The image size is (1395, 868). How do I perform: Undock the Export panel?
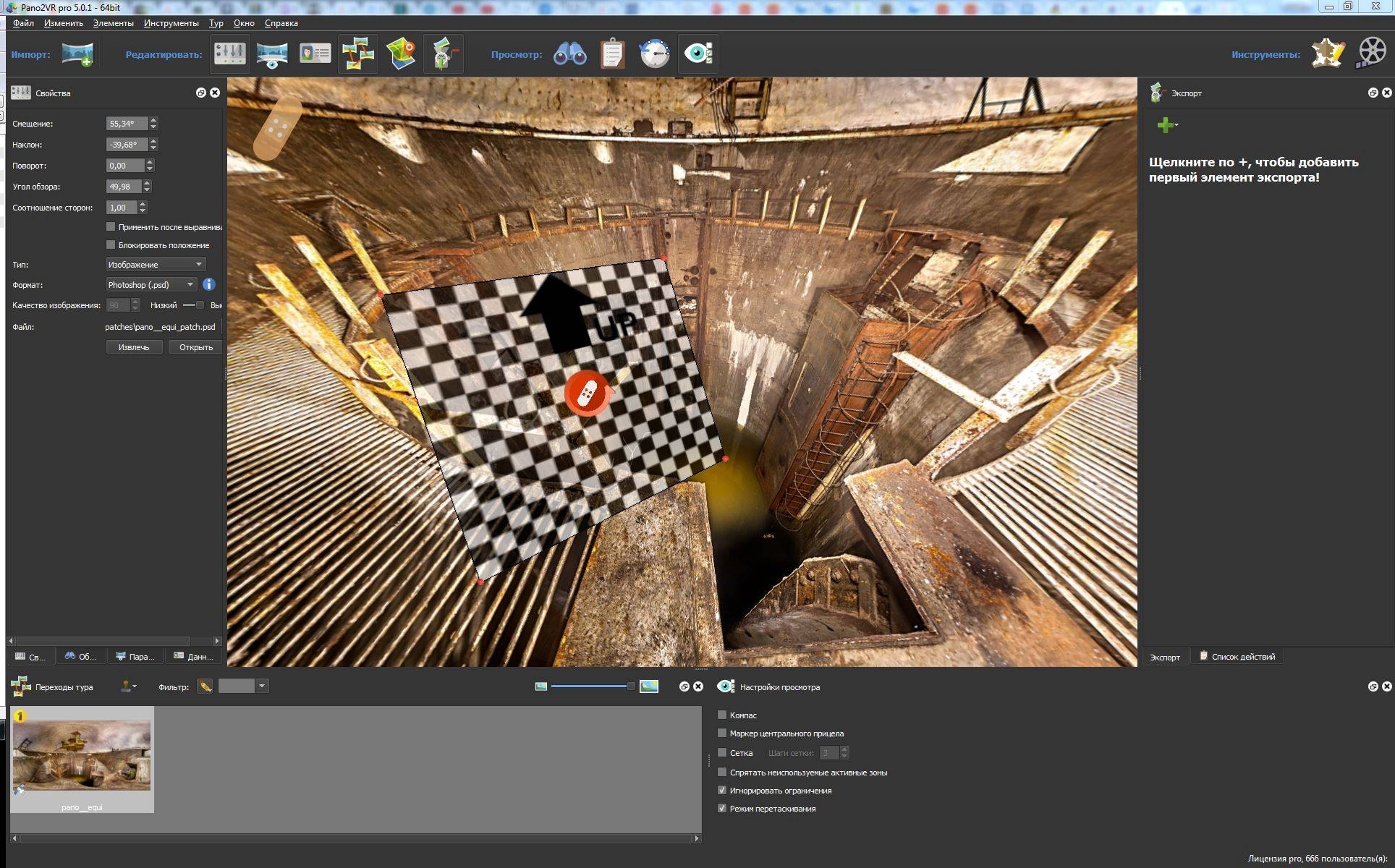[1373, 93]
